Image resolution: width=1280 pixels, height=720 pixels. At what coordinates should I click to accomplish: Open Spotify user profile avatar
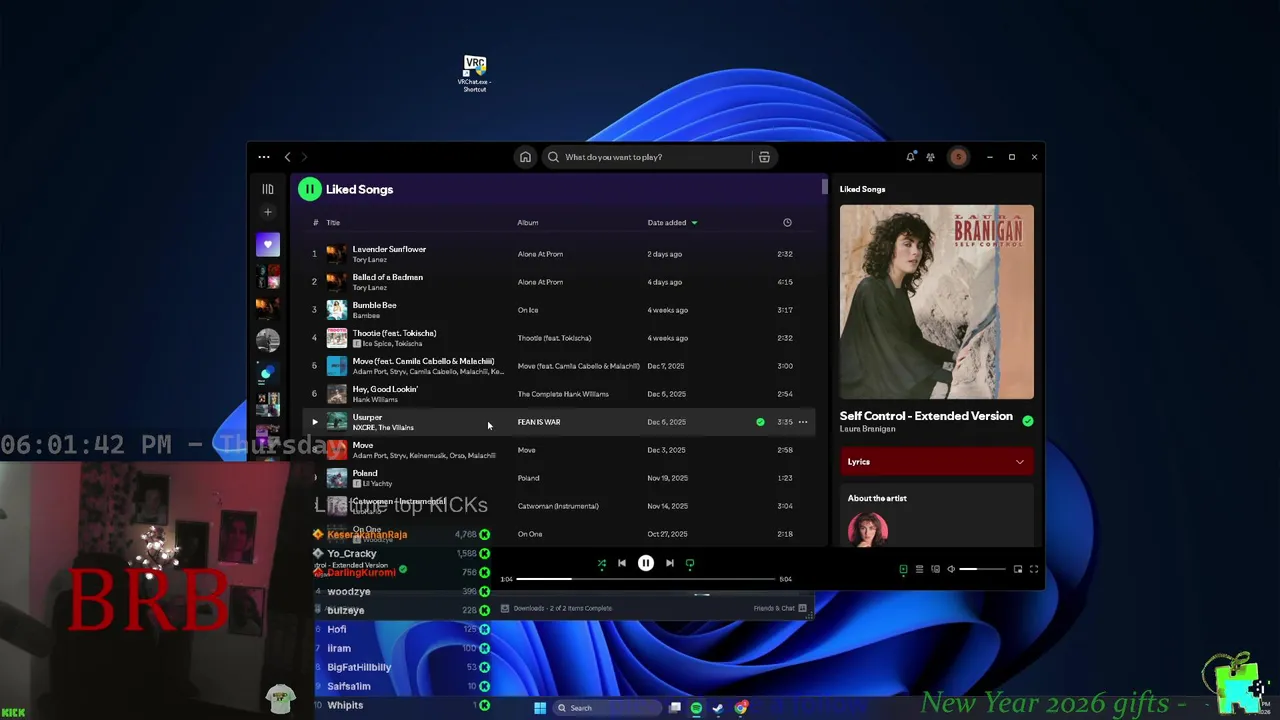[958, 157]
